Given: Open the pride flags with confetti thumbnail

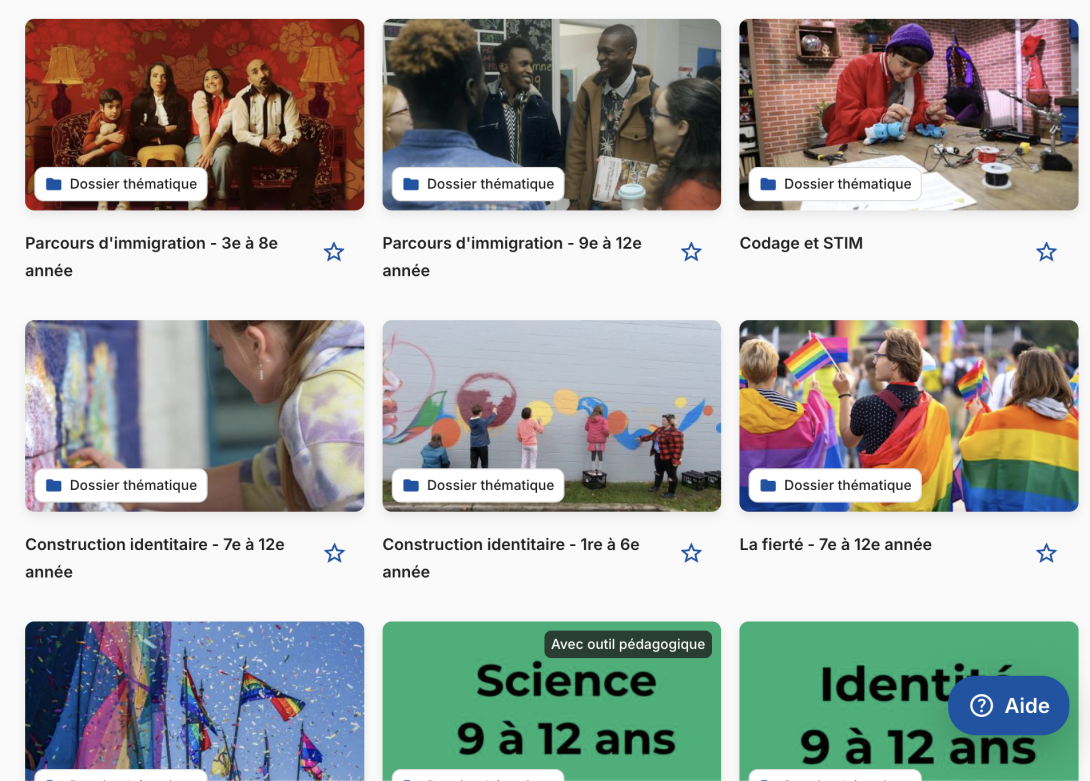Looking at the screenshot, I should (x=195, y=701).
